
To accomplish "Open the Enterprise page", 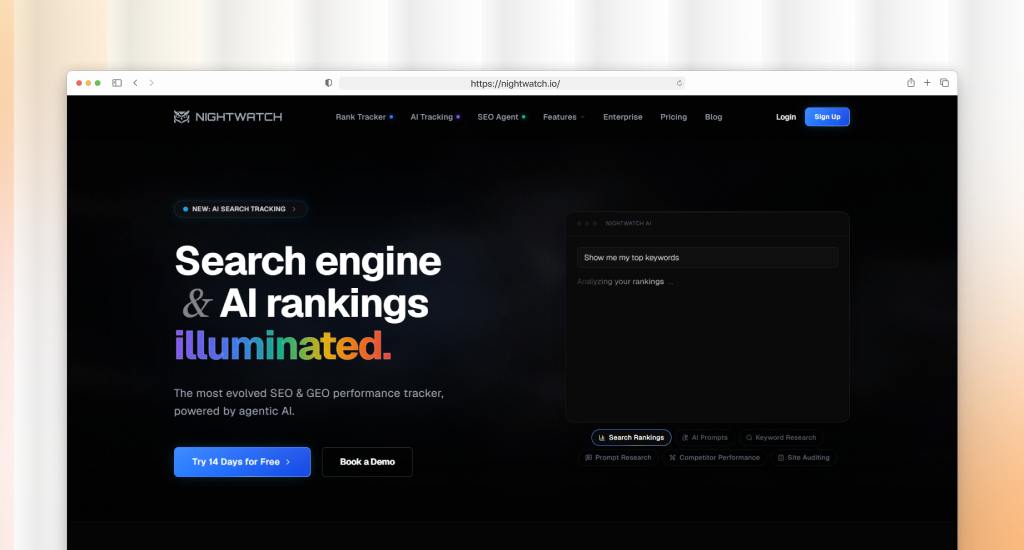I will pos(622,117).
